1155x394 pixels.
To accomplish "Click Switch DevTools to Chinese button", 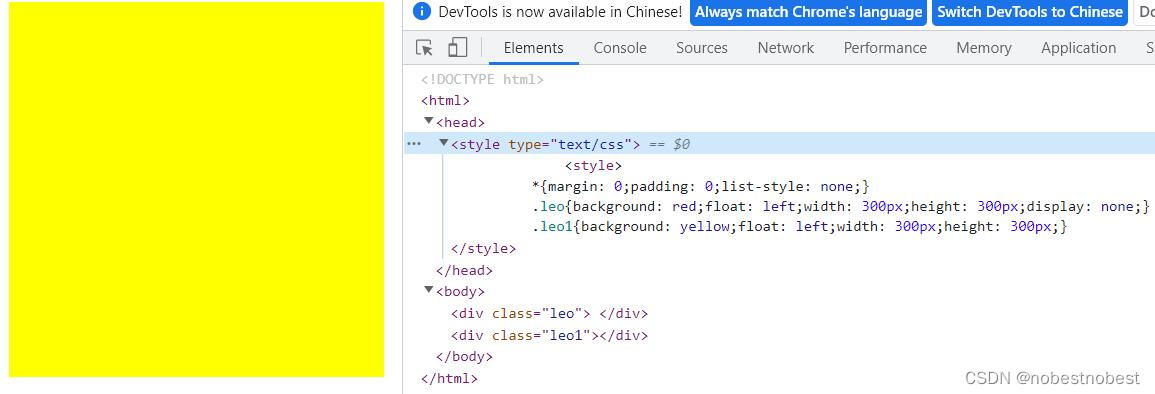I will pos(1030,13).
